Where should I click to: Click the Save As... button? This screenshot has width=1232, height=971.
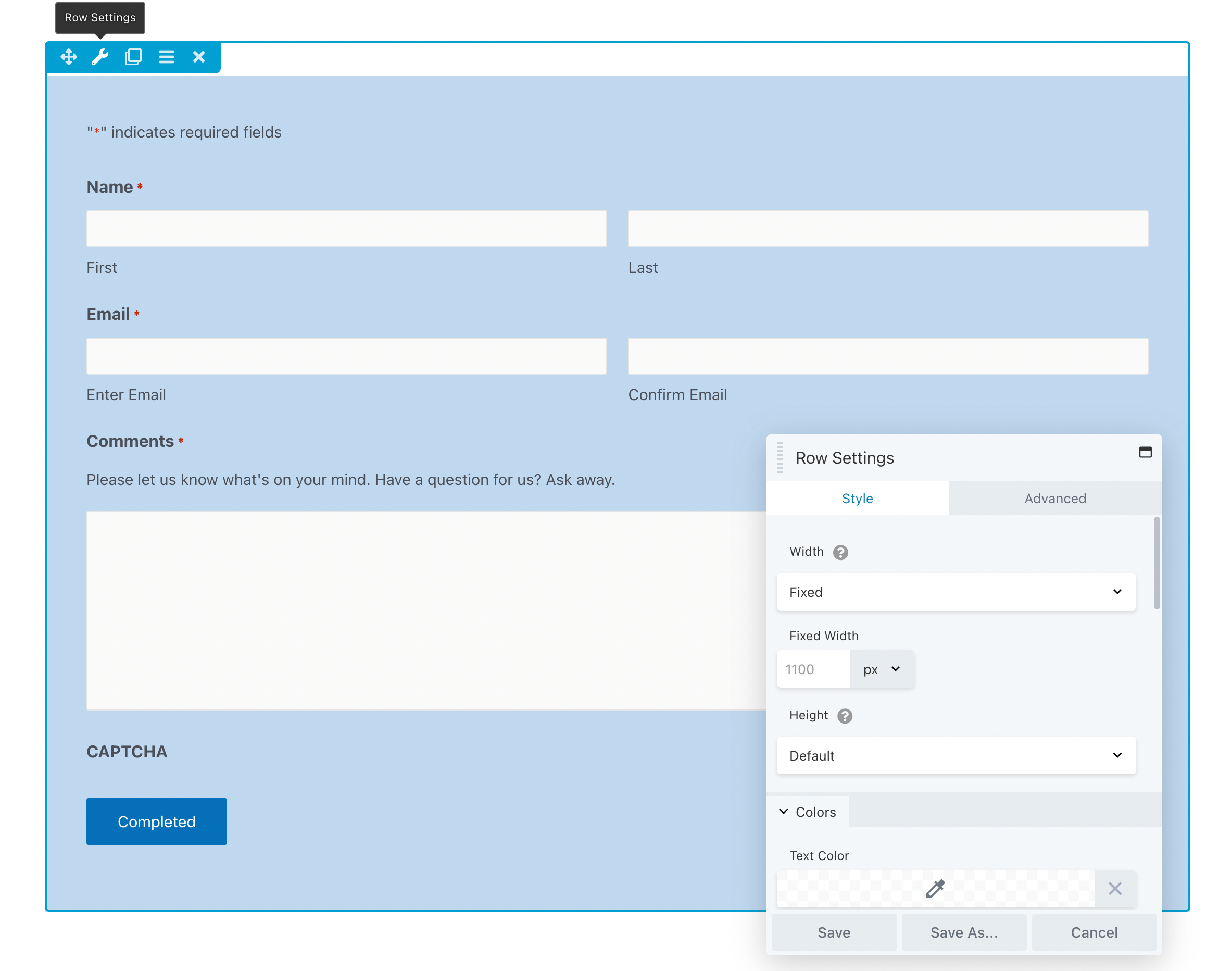[964, 932]
